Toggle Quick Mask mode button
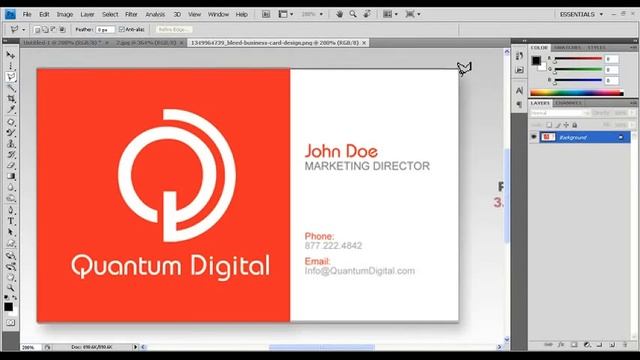 11,323
